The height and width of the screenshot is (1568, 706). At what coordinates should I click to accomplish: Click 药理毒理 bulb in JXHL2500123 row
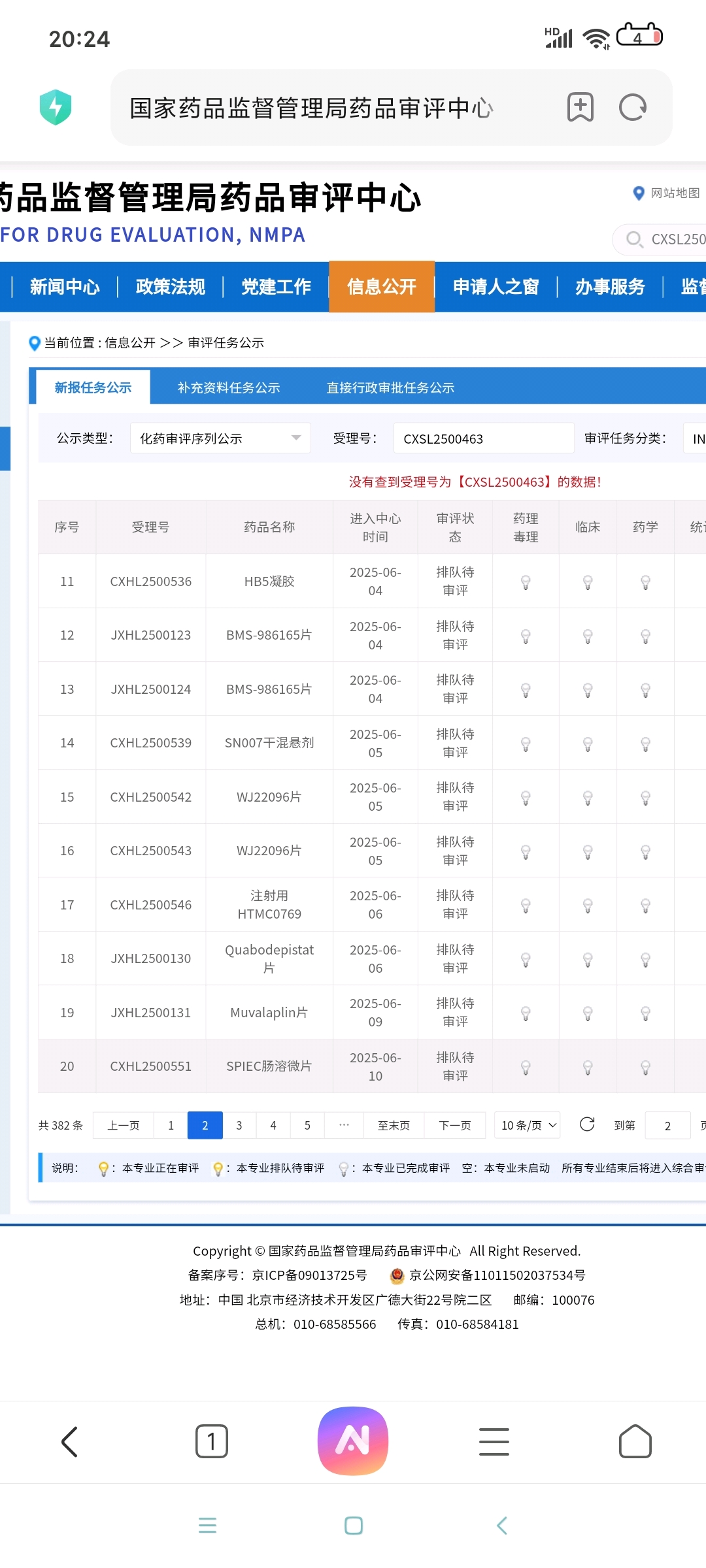(x=526, y=636)
